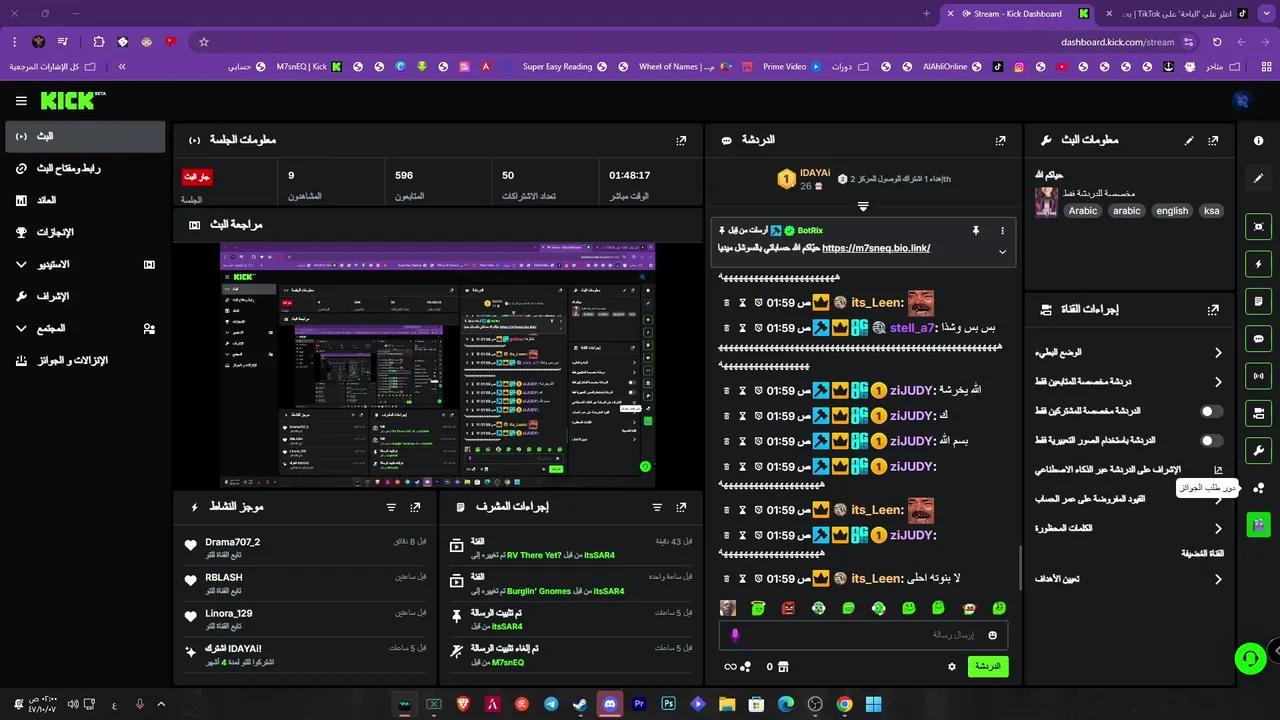Open رابط ومفتاح البث sidebar item

click(x=84, y=168)
